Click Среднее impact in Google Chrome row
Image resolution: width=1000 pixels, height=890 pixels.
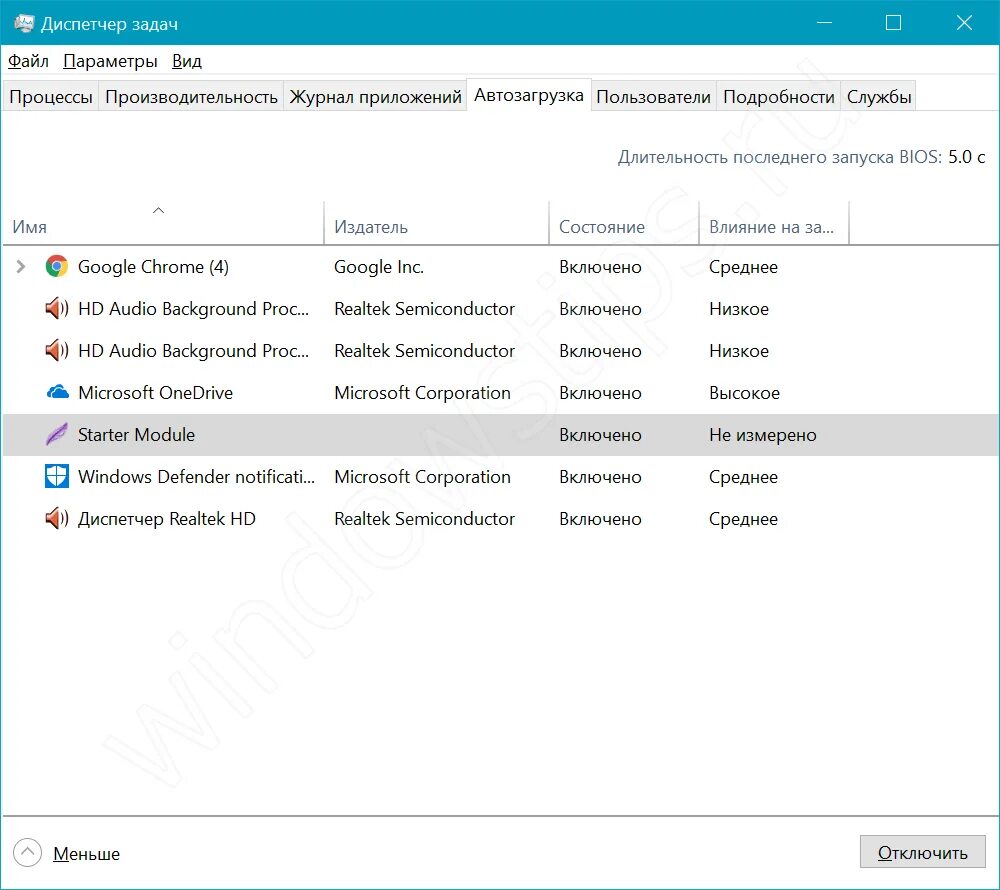click(744, 267)
